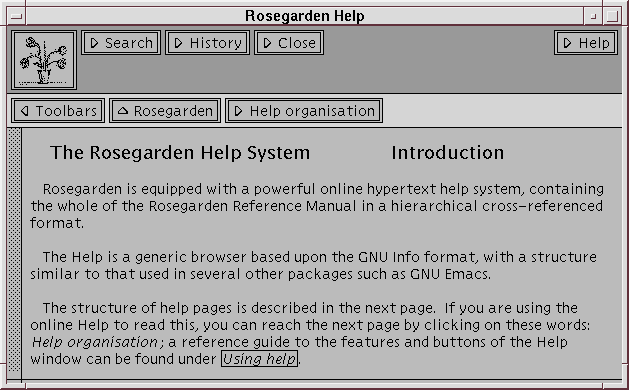Click the Introduction heading text

(448, 153)
